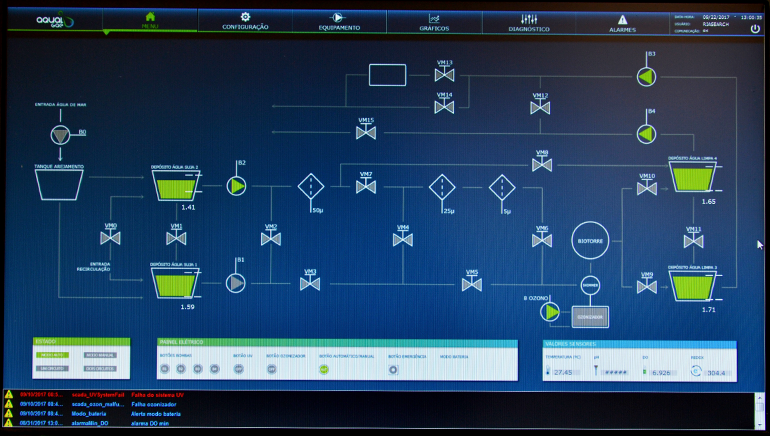Viewport: 770px width, 436px height.
Task: Click the B Ozono pump icon
Action: pyautogui.click(x=551, y=312)
